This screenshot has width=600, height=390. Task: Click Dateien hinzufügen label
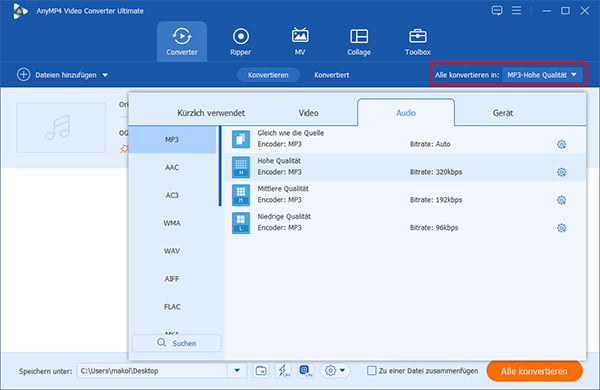(x=66, y=75)
